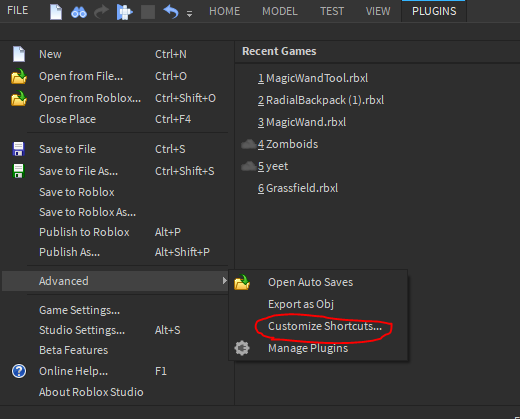520x419 pixels.
Task: Click folder icon next to Open from File
Action: tap(19, 76)
